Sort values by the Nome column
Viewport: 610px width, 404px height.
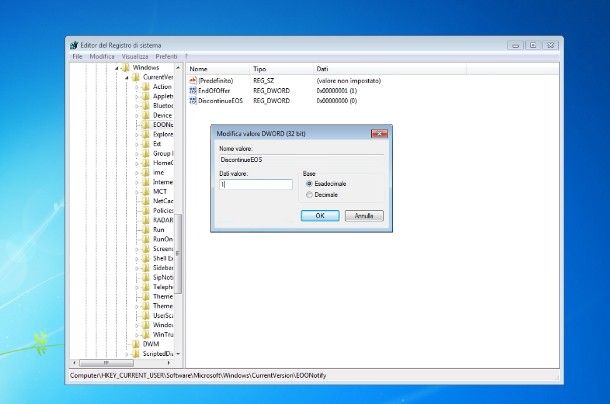pos(218,69)
